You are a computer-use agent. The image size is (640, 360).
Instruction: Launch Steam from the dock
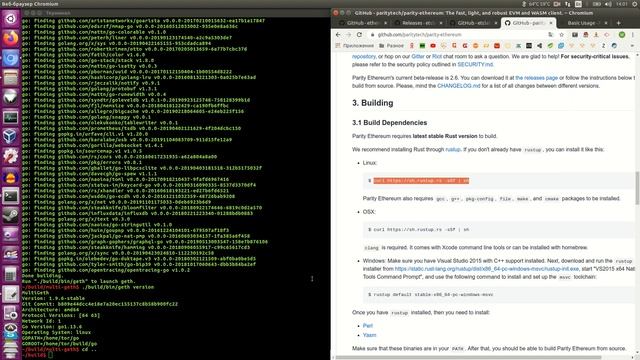tap(11, 216)
